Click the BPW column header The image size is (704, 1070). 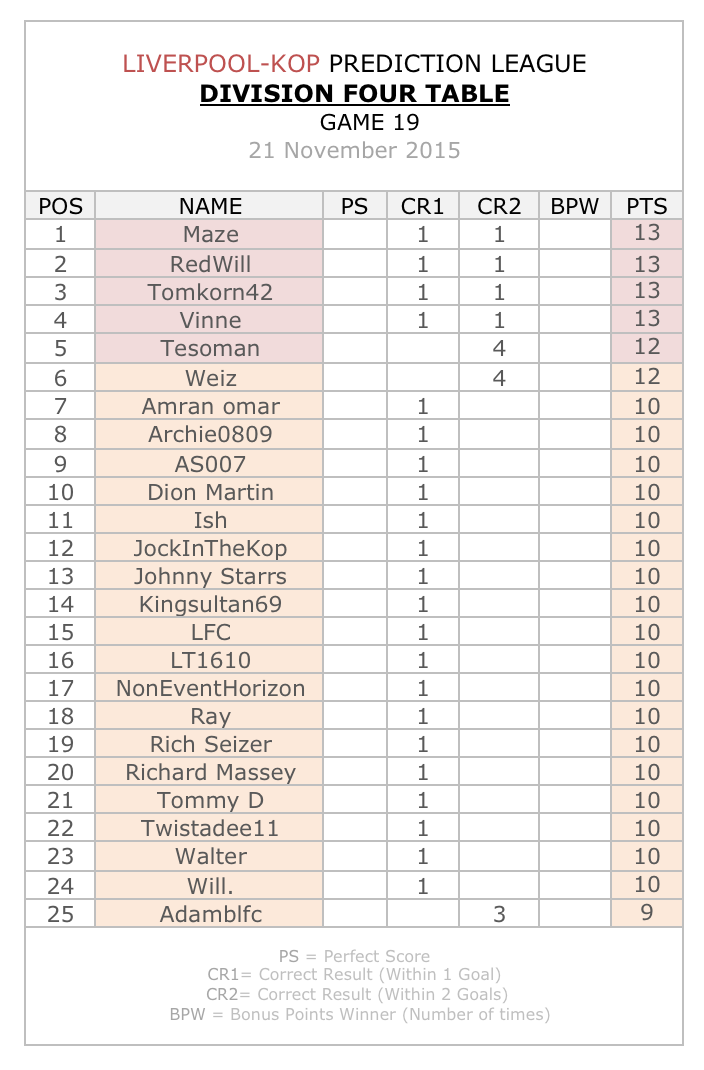point(574,206)
